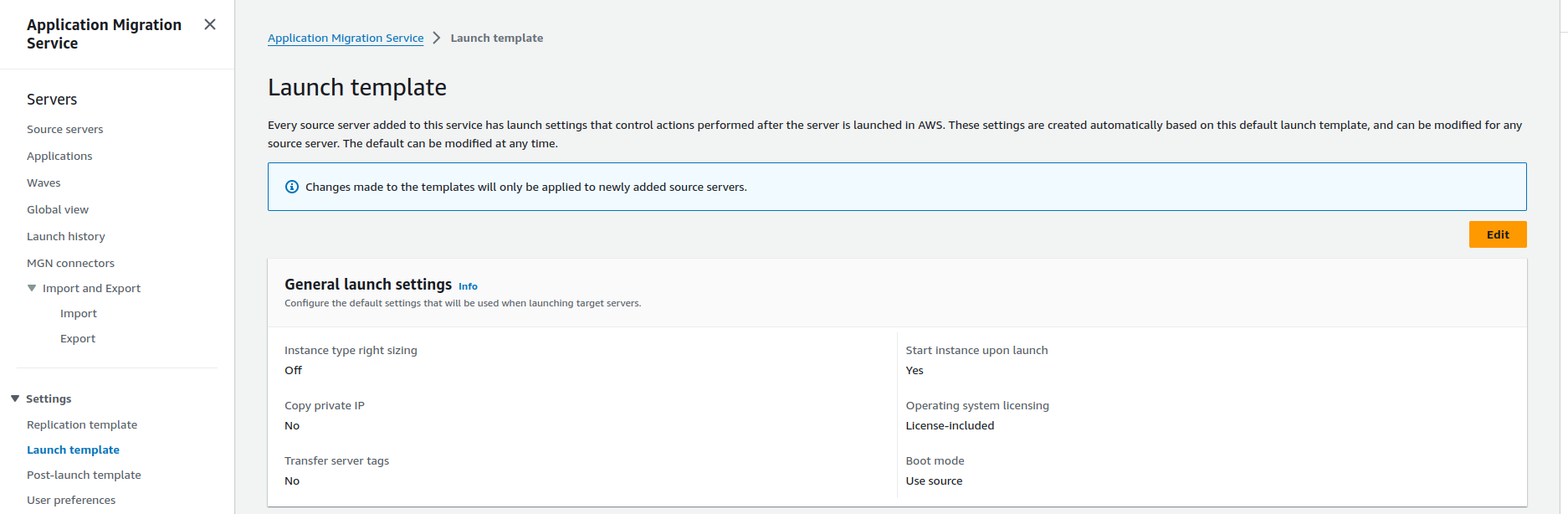This screenshot has height=514, width=1568.
Task: Click the License-included value
Action: 950,425
